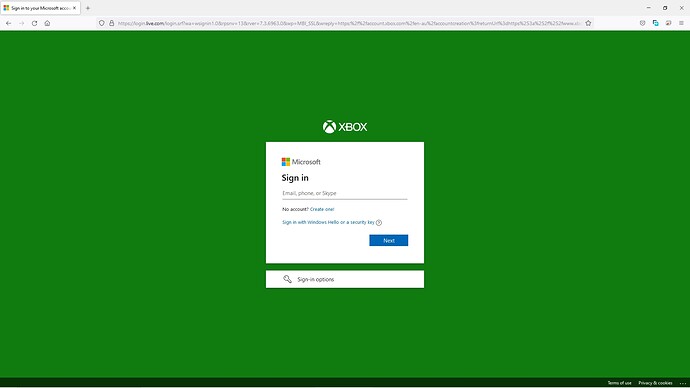Click the key icon in Sign-in options
This screenshot has width=690, height=388.
[287, 279]
